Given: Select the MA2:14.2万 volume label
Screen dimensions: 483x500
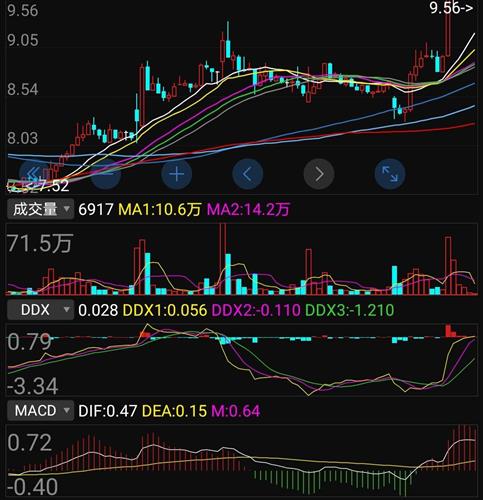Looking at the screenshot, I should (x=248, y=210).
